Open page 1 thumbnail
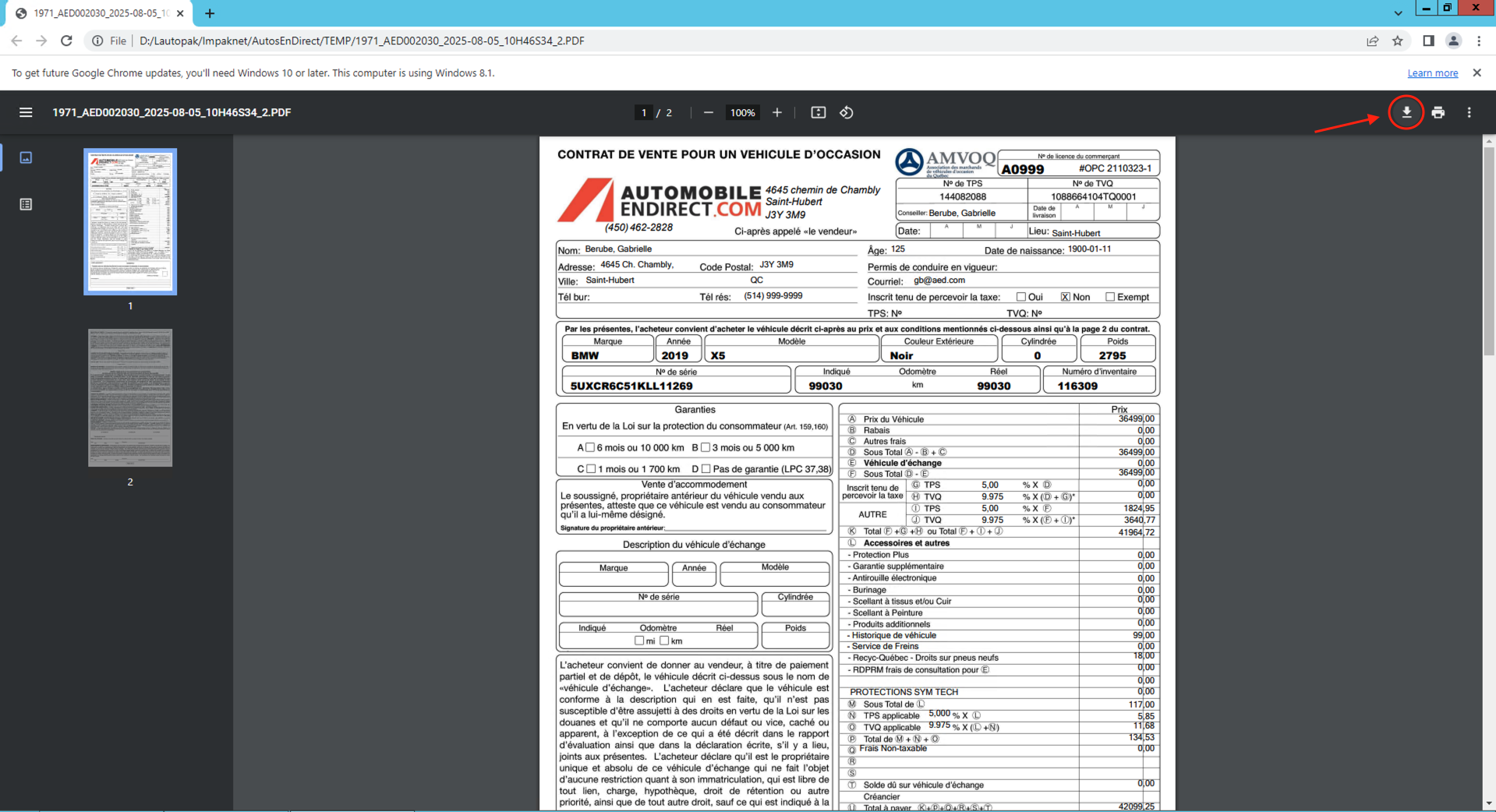 click(130, 222)
